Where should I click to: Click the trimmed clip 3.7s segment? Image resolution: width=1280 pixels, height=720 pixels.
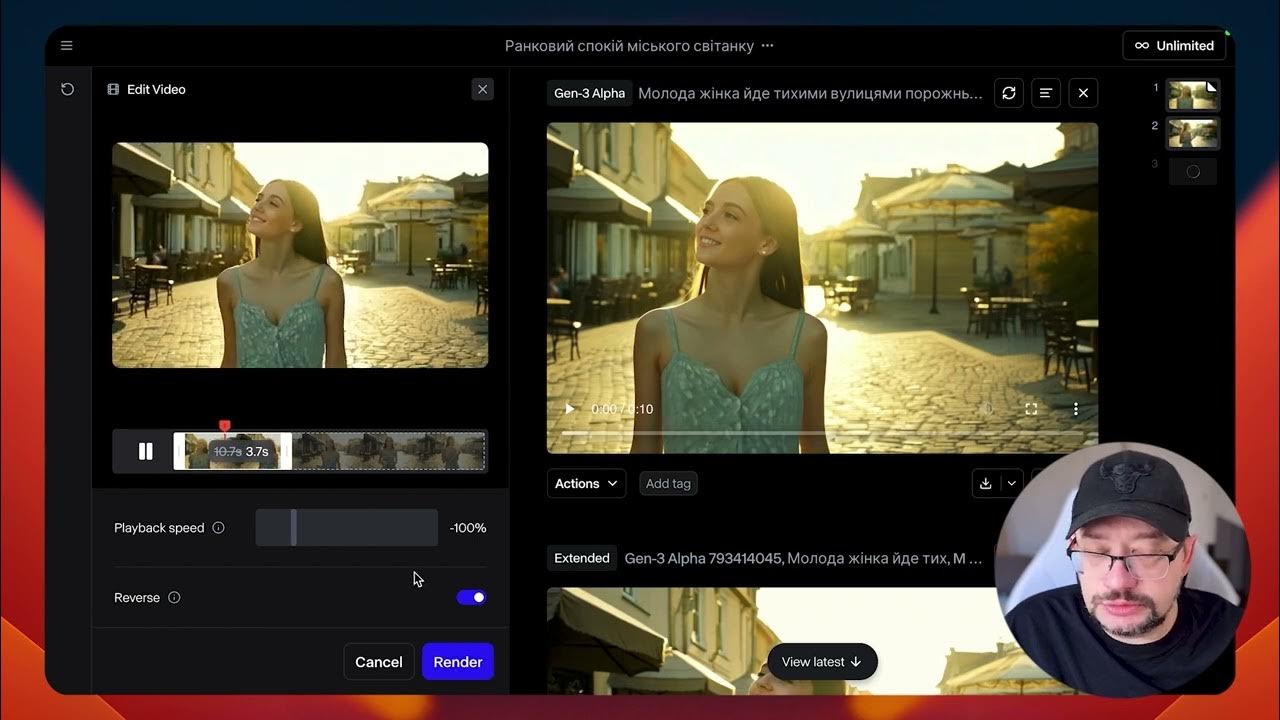(233, 451)
